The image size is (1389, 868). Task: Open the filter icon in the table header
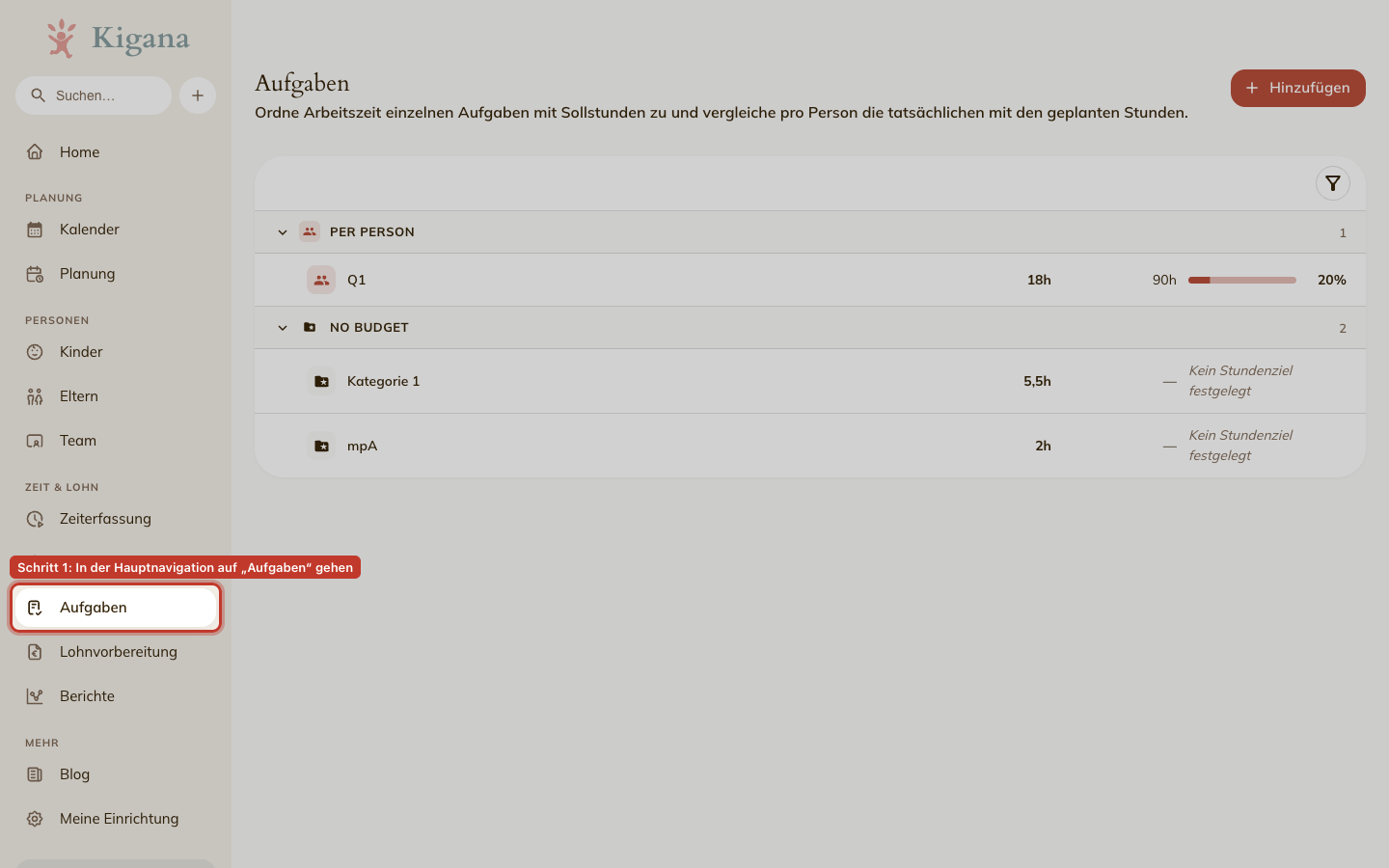1332,183
